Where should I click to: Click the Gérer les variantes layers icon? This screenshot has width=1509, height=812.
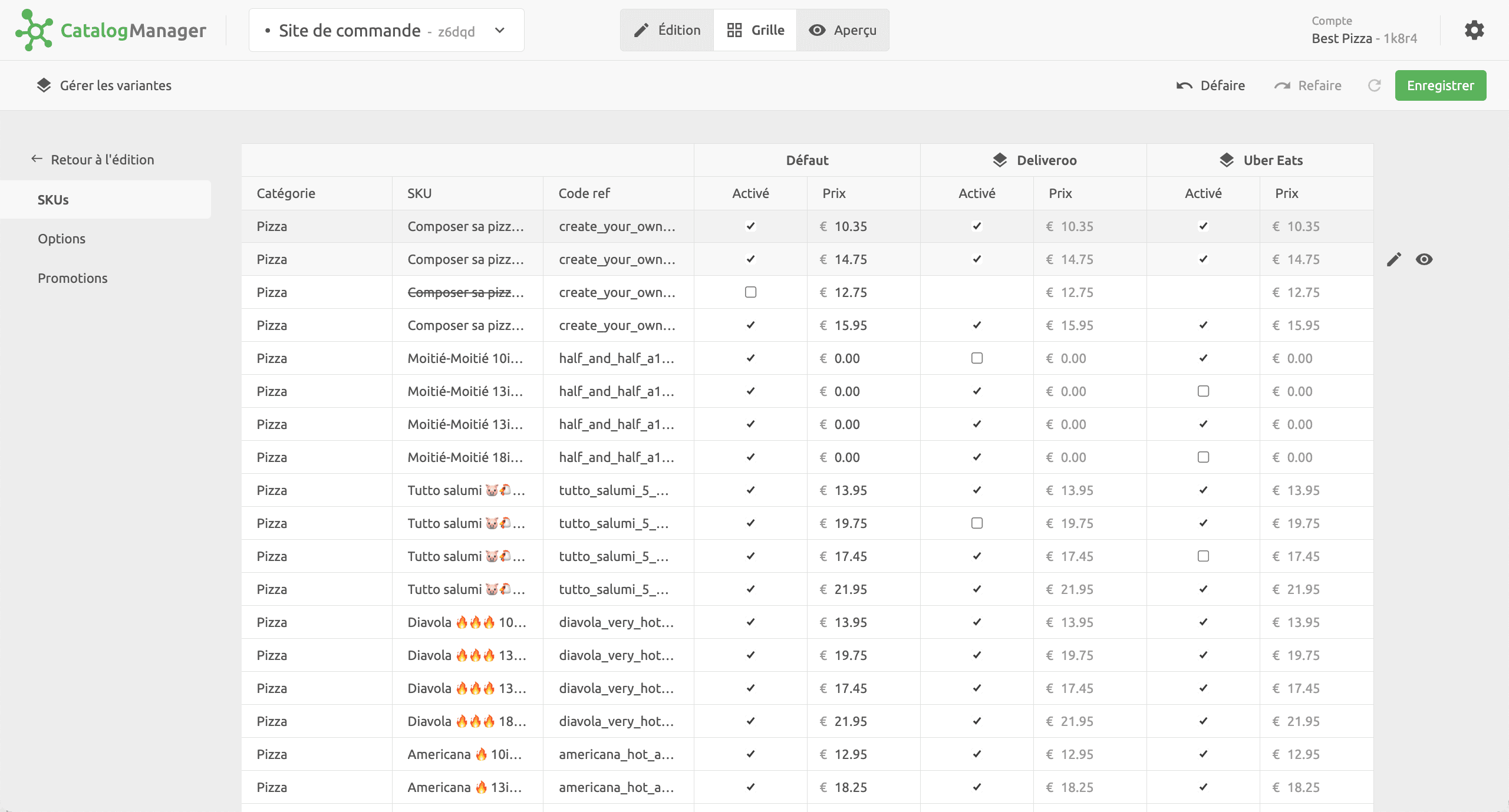[x=43, y=85]
